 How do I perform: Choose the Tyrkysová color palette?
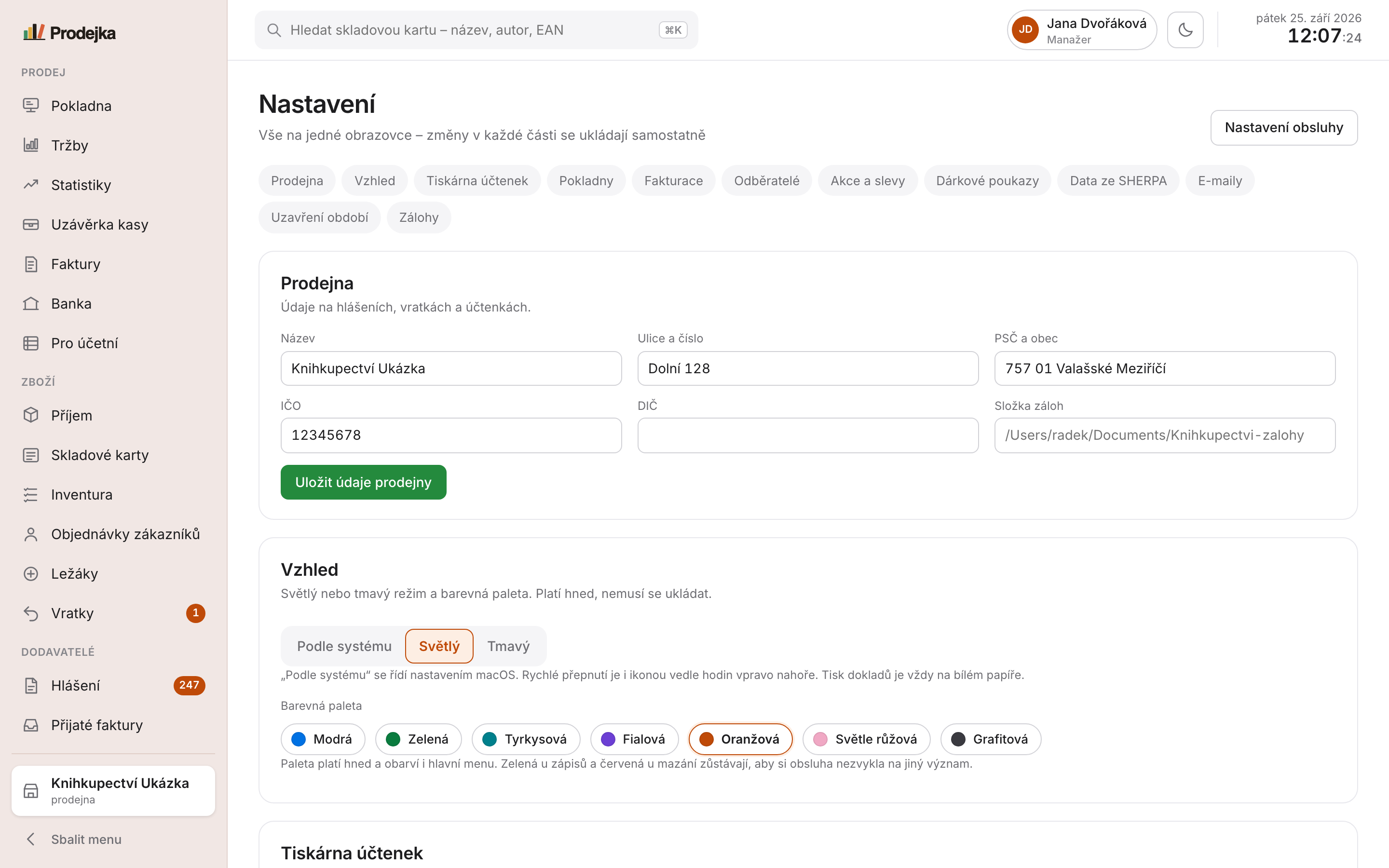(x=525, y=739)
